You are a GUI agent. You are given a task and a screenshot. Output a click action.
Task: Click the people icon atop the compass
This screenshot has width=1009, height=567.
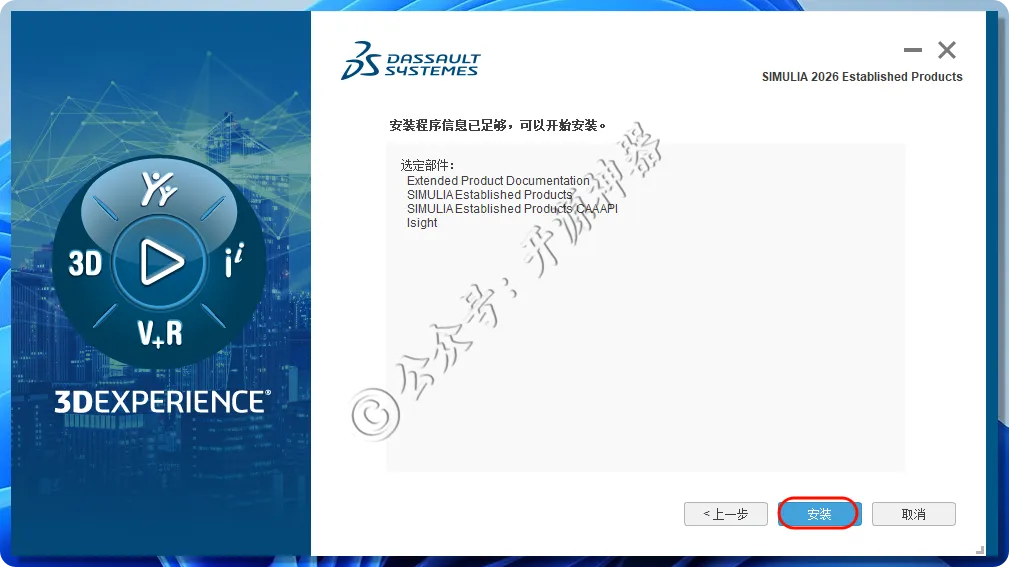158,189
